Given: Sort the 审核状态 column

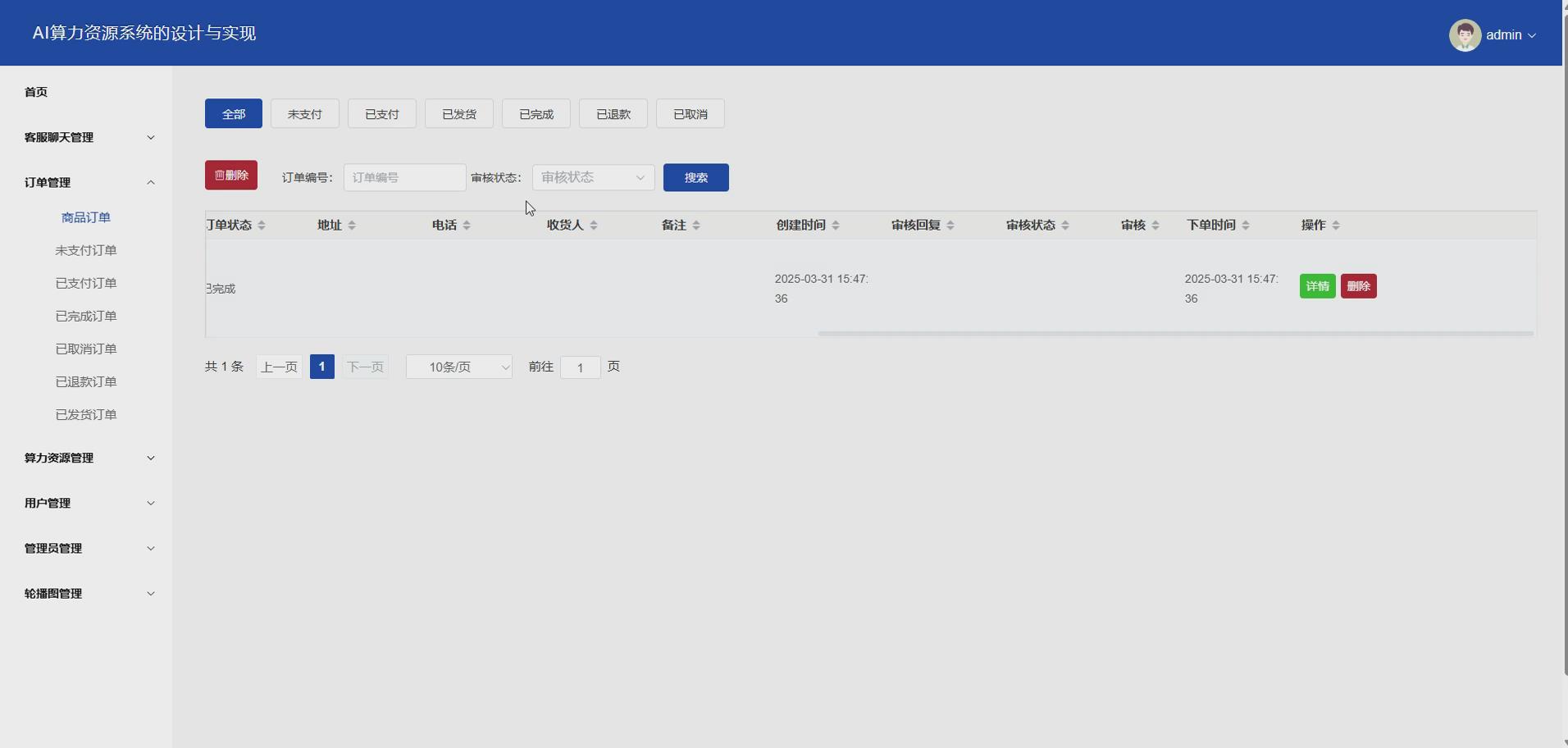Looking at the screenshot, I should (1065, 225).
